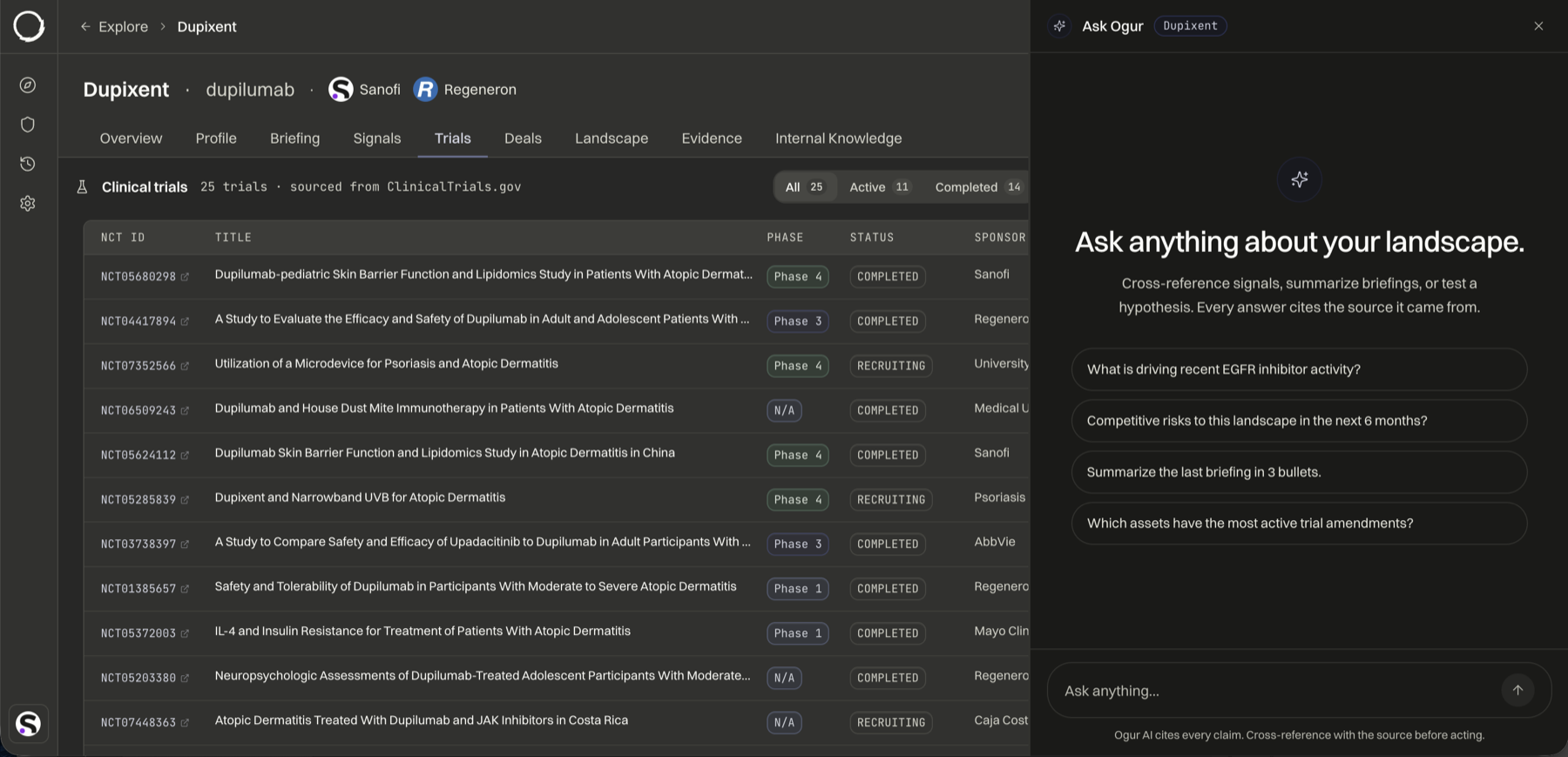This screenshot has width=1568, height=757.
Task: Open external link icon for NCT07448363
Action: click(x=185, y=723)
